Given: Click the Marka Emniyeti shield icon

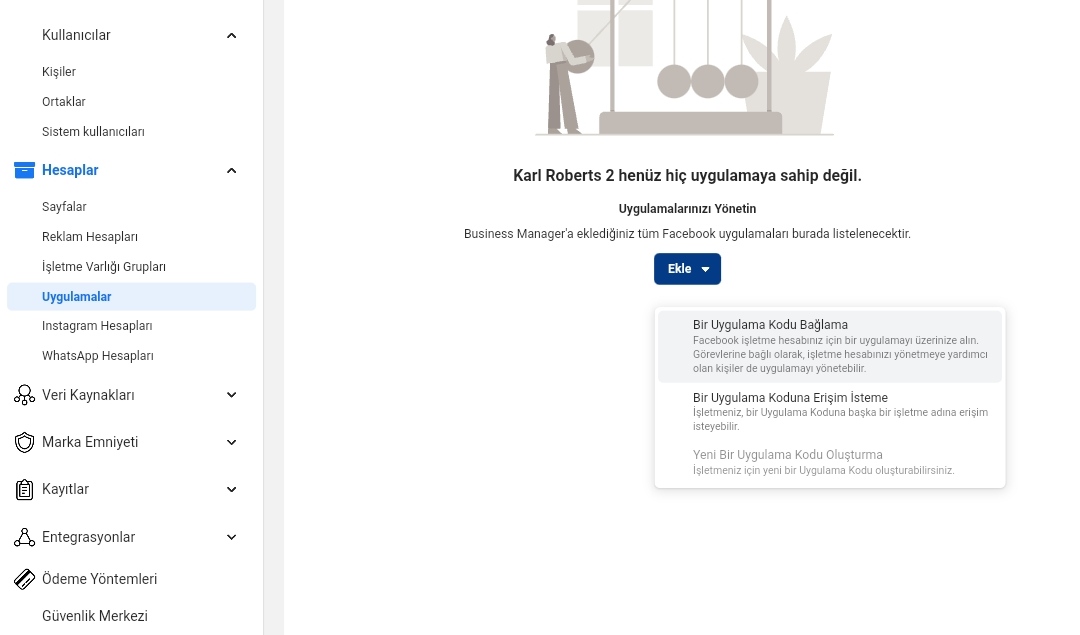Looking at the screenshot, I should click(x=24, y=442).
